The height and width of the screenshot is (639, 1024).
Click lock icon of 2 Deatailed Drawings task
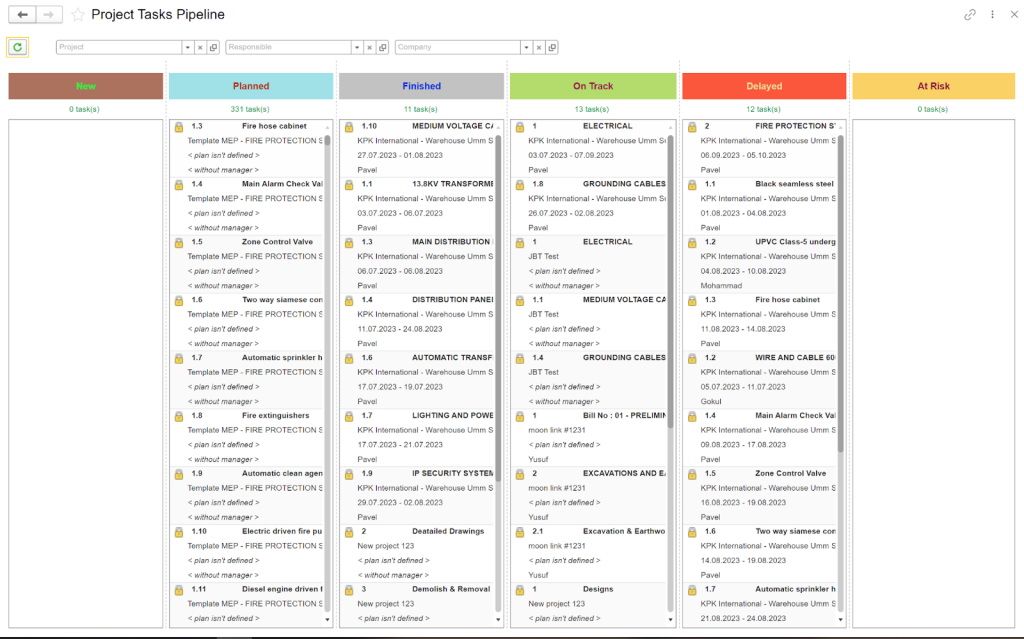pos(349,532)
